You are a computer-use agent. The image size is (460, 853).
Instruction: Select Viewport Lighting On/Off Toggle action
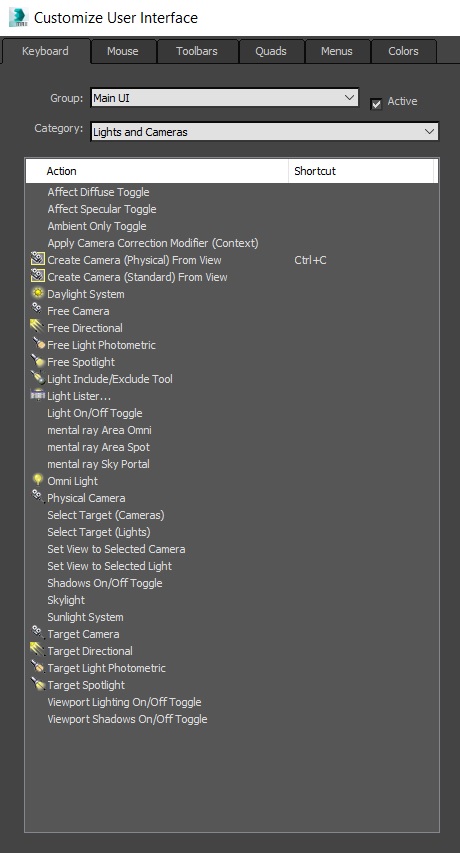click(x=125, y=702)
